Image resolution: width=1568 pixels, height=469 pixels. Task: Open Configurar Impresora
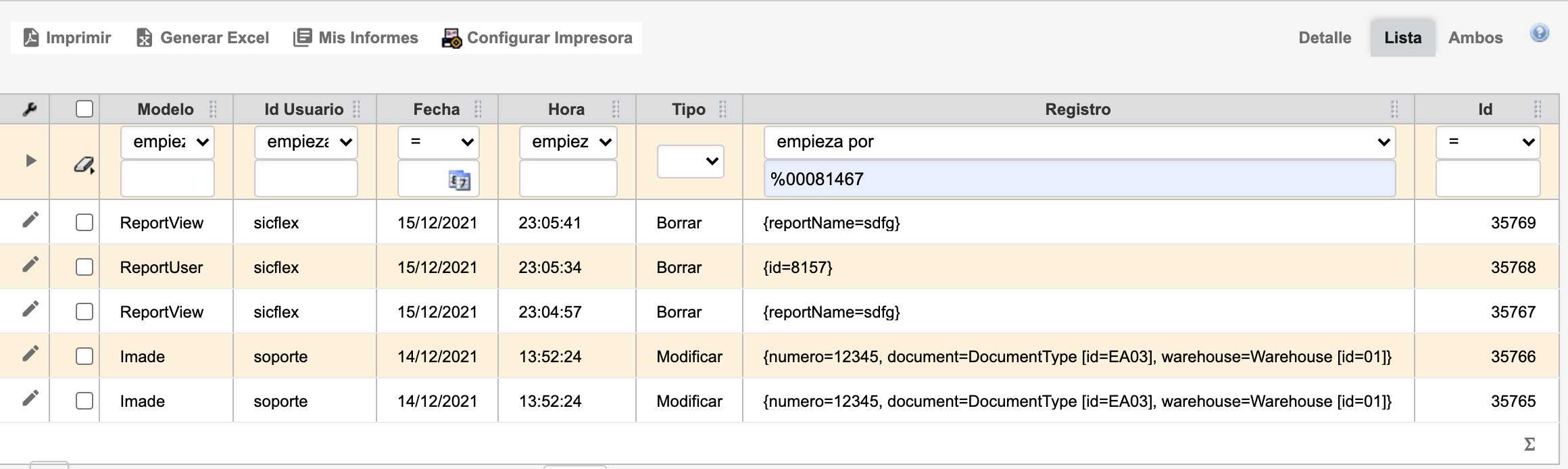click(537, 38)
